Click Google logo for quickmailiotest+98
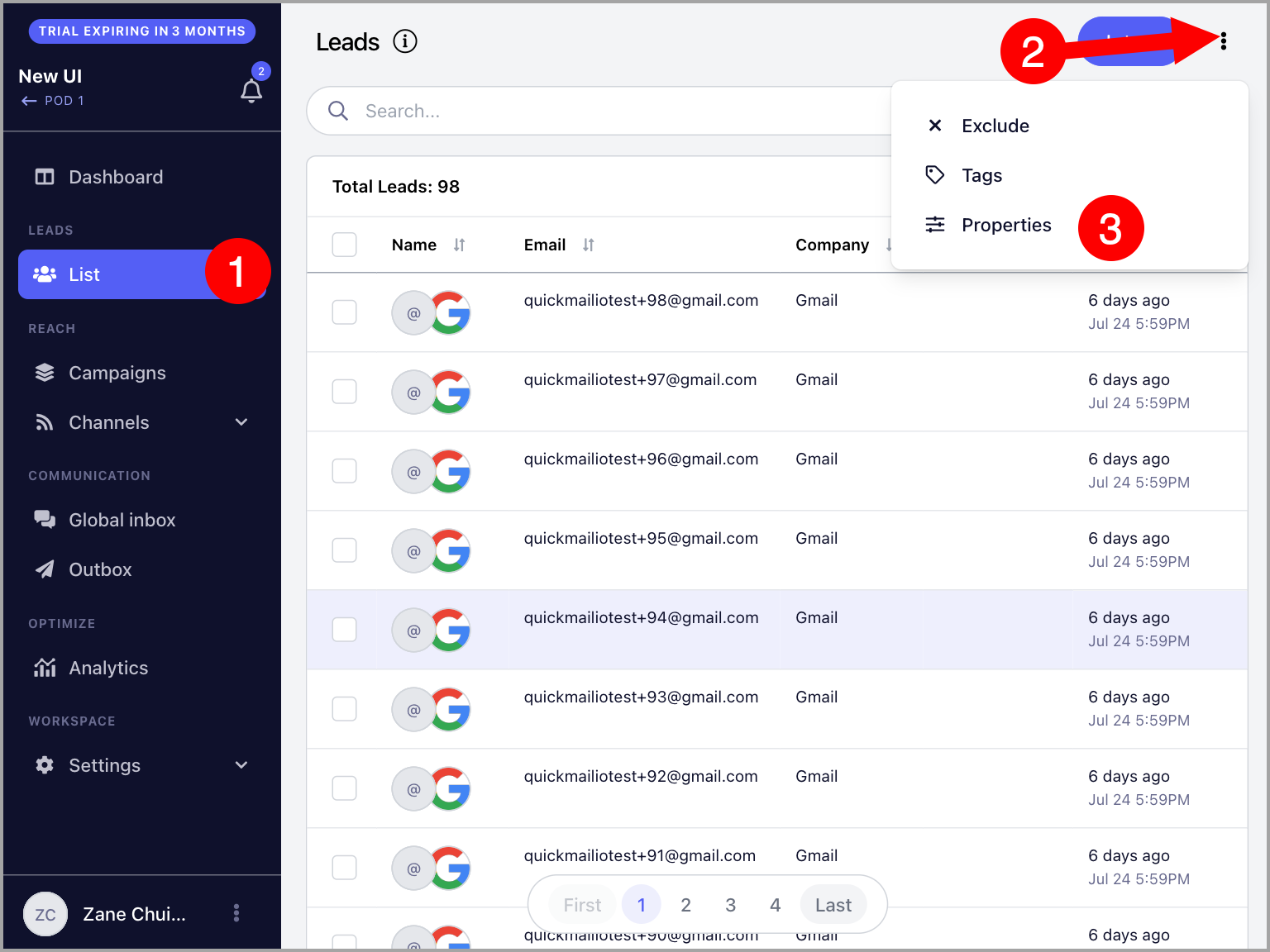This screenshot has width=1270, height=952. 451,312
